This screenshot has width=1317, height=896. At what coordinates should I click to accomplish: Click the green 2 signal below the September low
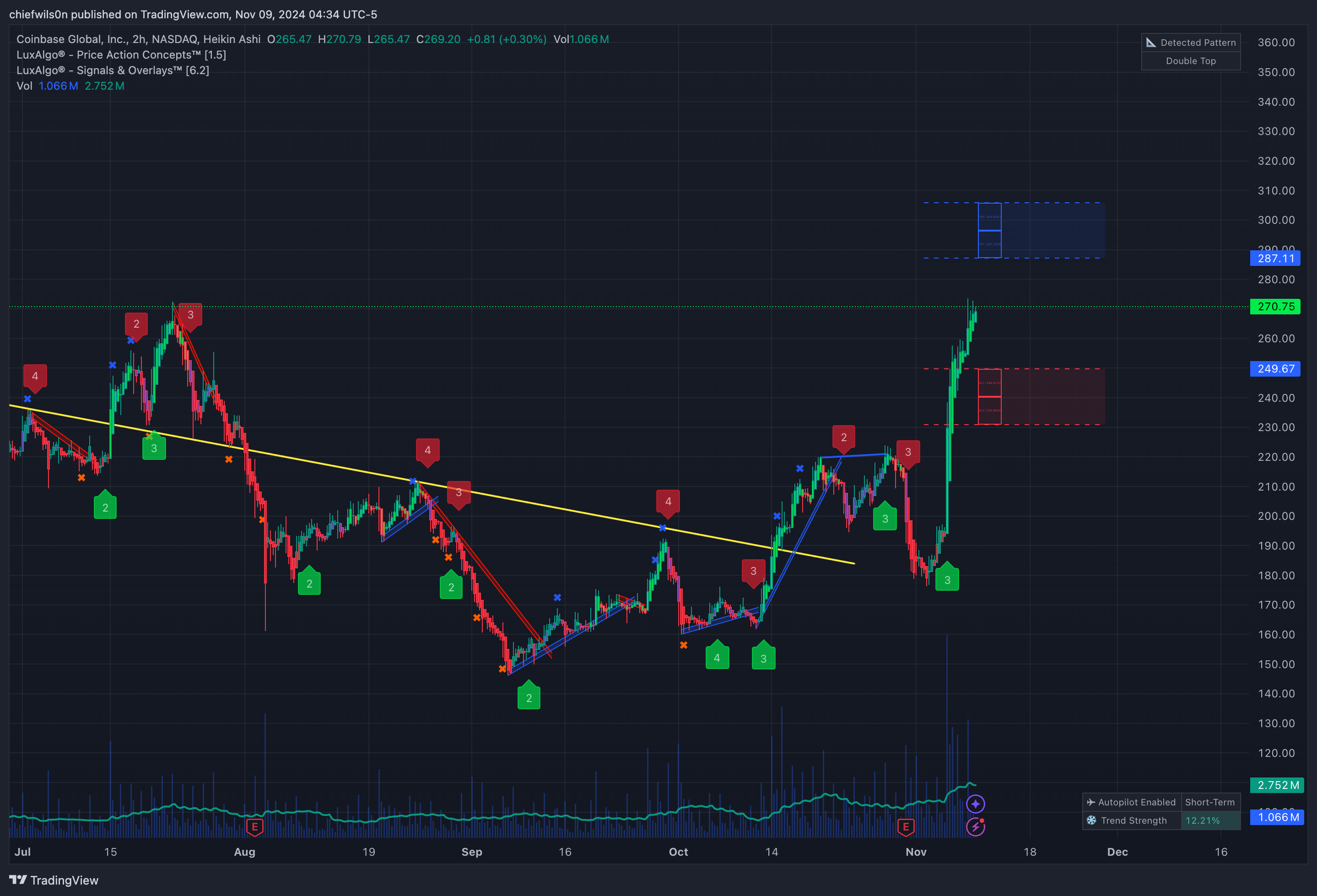[529, 696]
